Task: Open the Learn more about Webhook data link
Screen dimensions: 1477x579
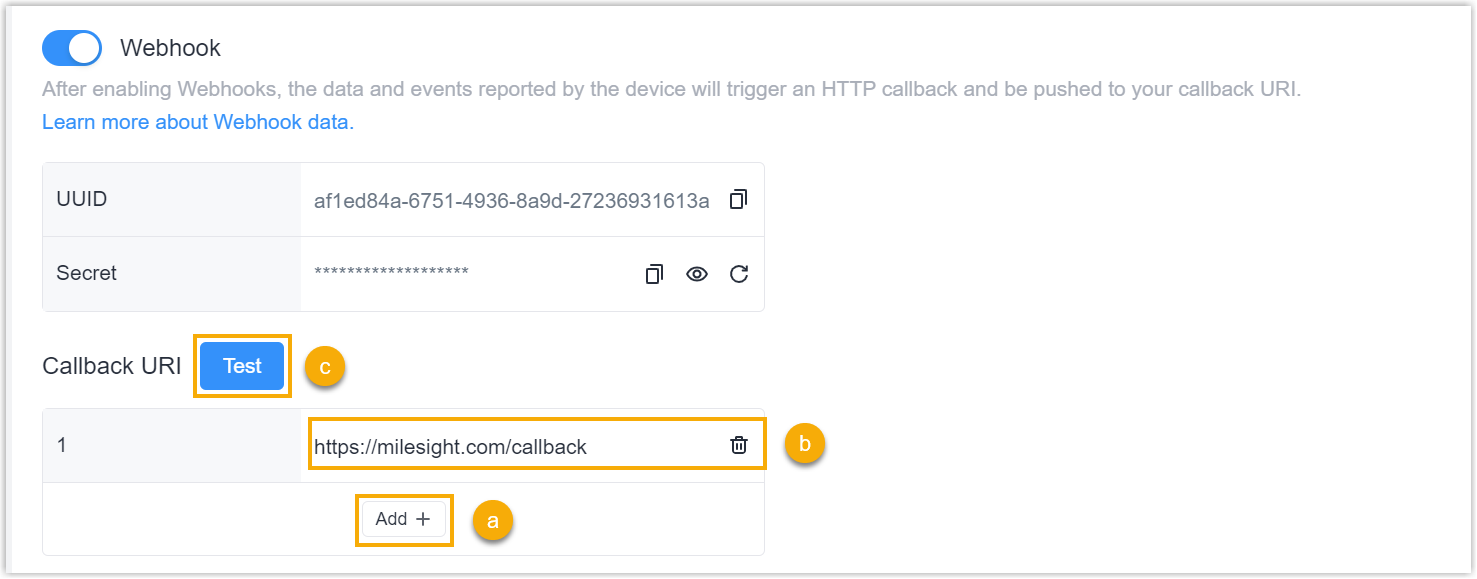Action: pyautogui.click(x=198, y=122)
